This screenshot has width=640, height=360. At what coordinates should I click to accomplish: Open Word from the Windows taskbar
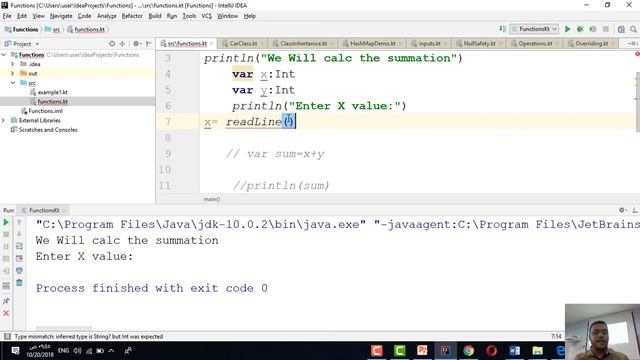[x=514, y=350]
